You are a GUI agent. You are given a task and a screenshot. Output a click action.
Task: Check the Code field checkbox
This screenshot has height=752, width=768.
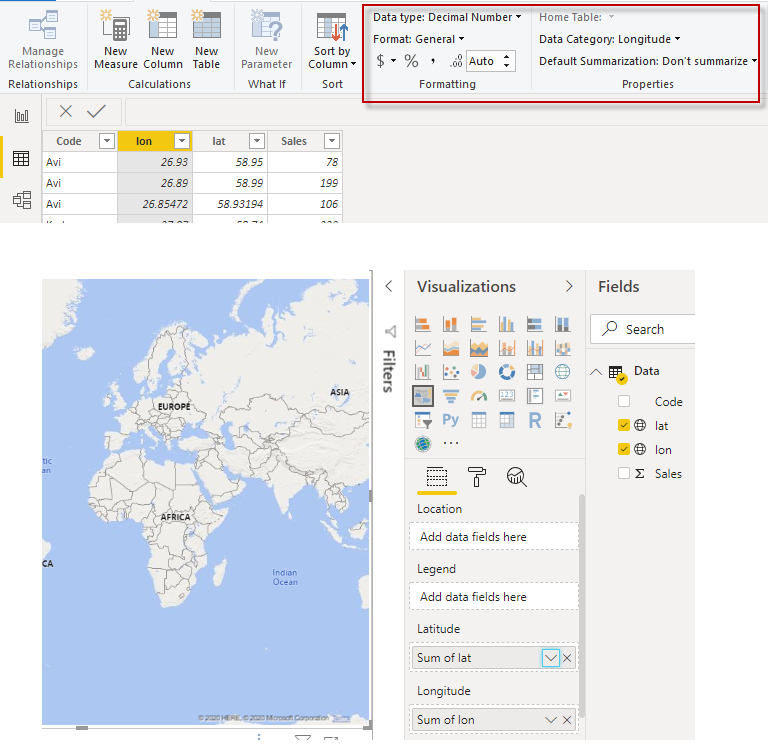pyautogui.click(x=624, y=401)
